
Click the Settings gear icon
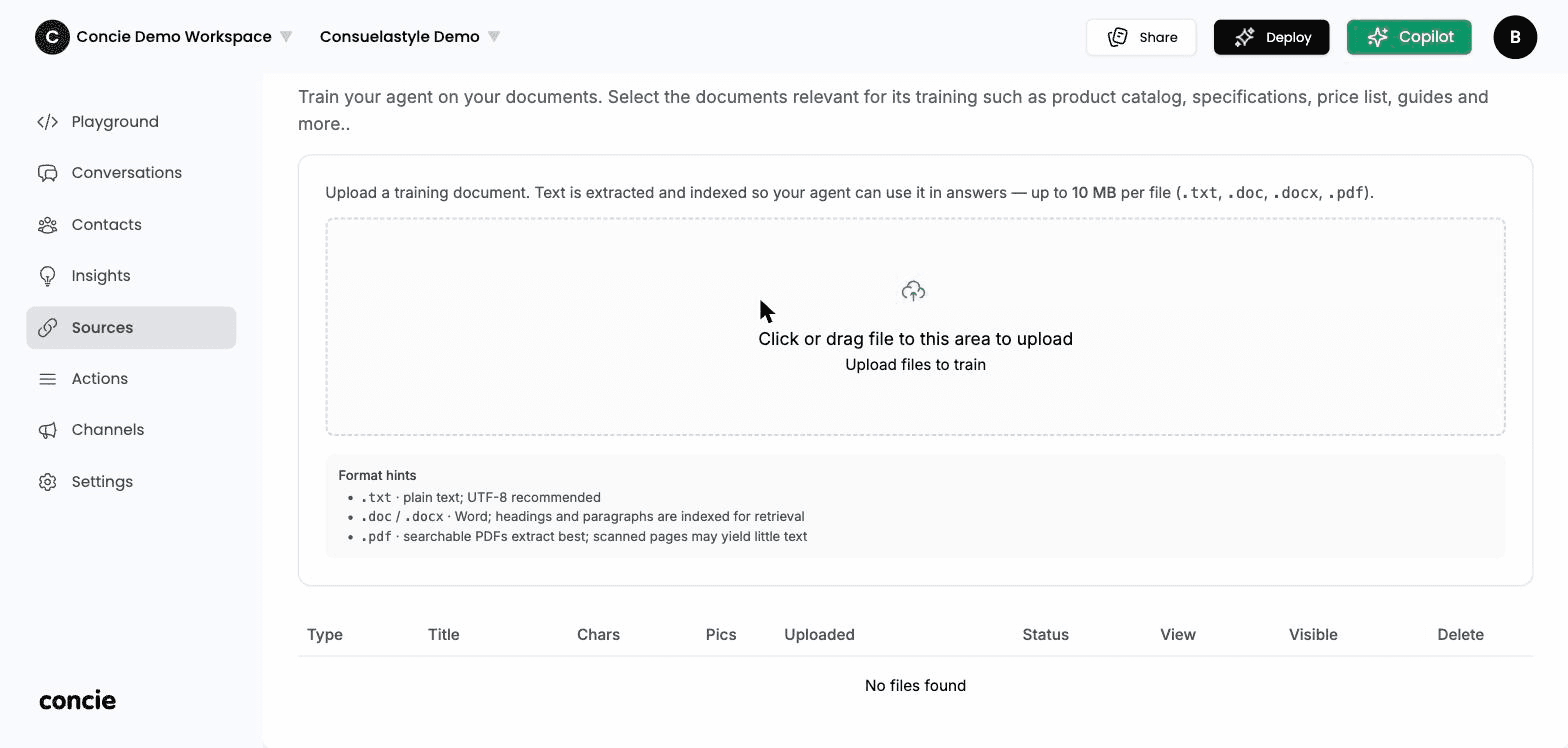pos(47,482)
